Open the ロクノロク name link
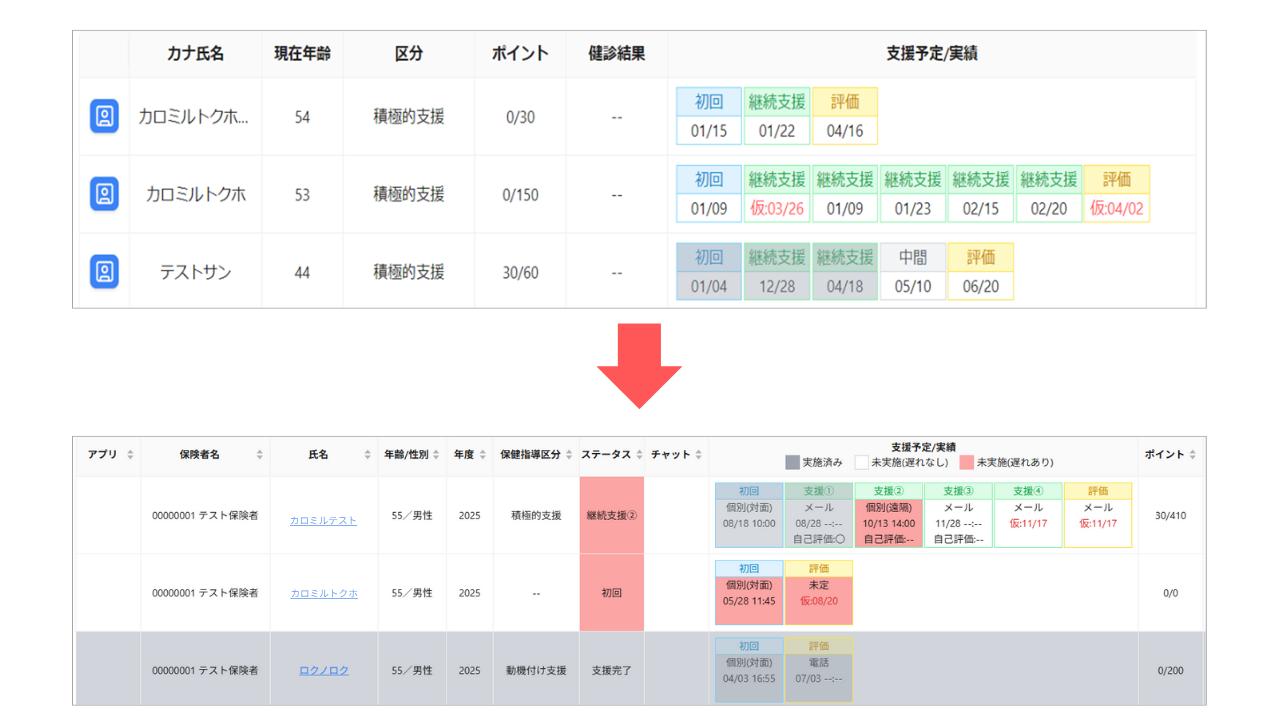Image resolution: width=1280 pixels, height=720 pixels. 324,670
